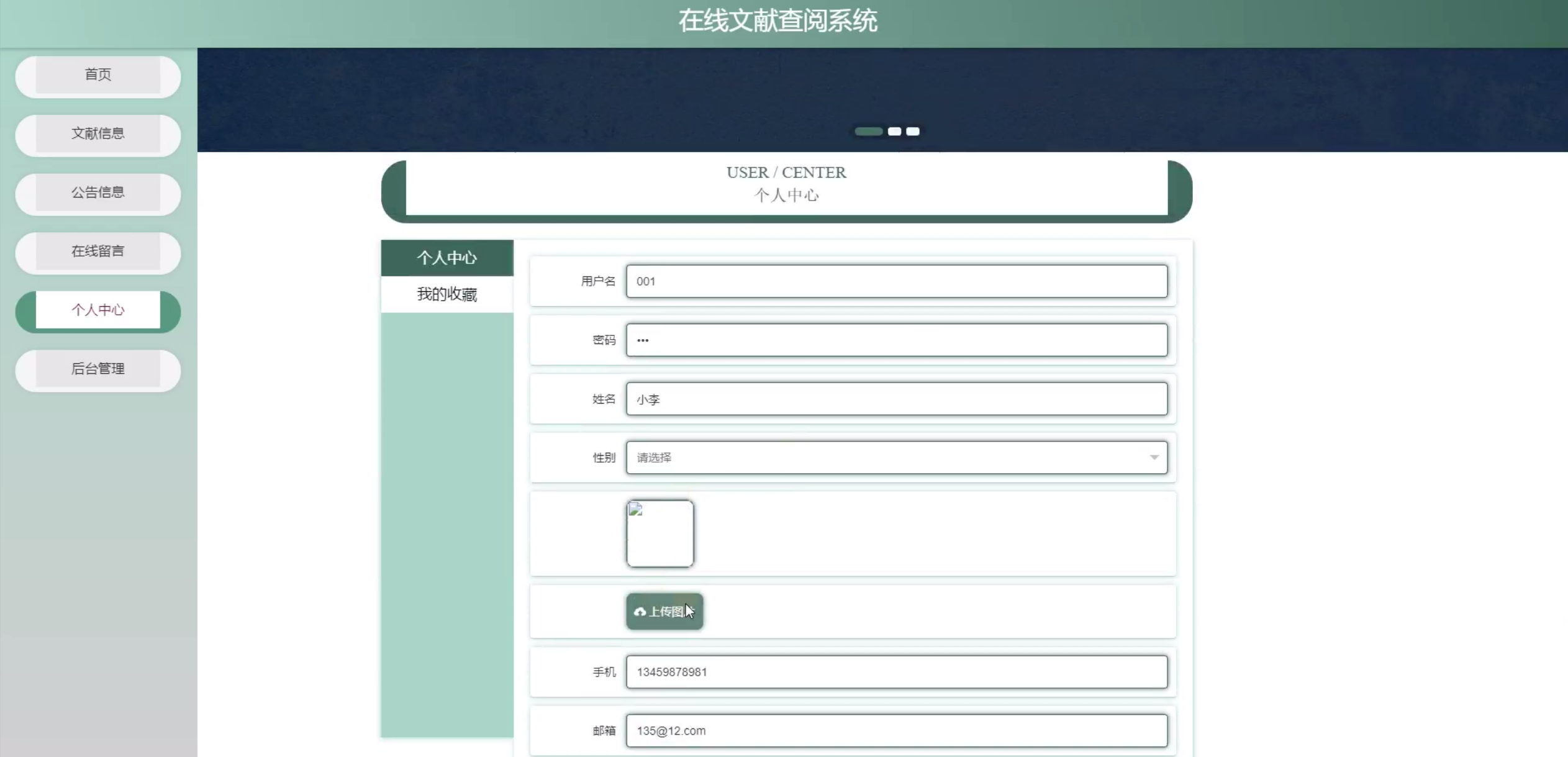Click the 姓名 field containing 小李
Image resolution: width=1568 pixels, height=757 pixels.
[x=896, y=399]
